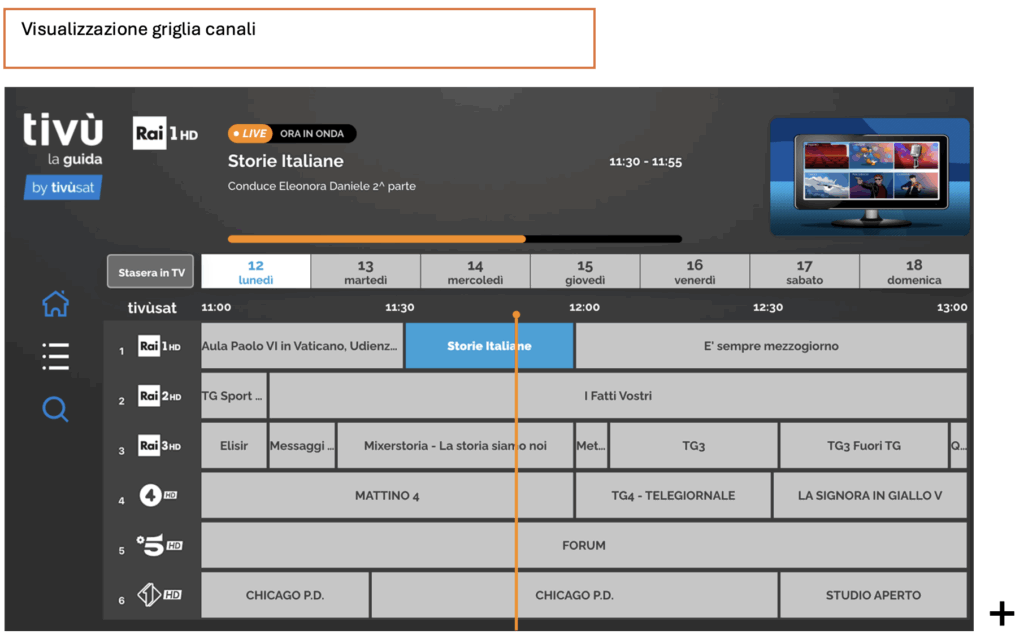Select the Rai 1 HD channel logo
Screen dimensions: 1024x644
159,347
